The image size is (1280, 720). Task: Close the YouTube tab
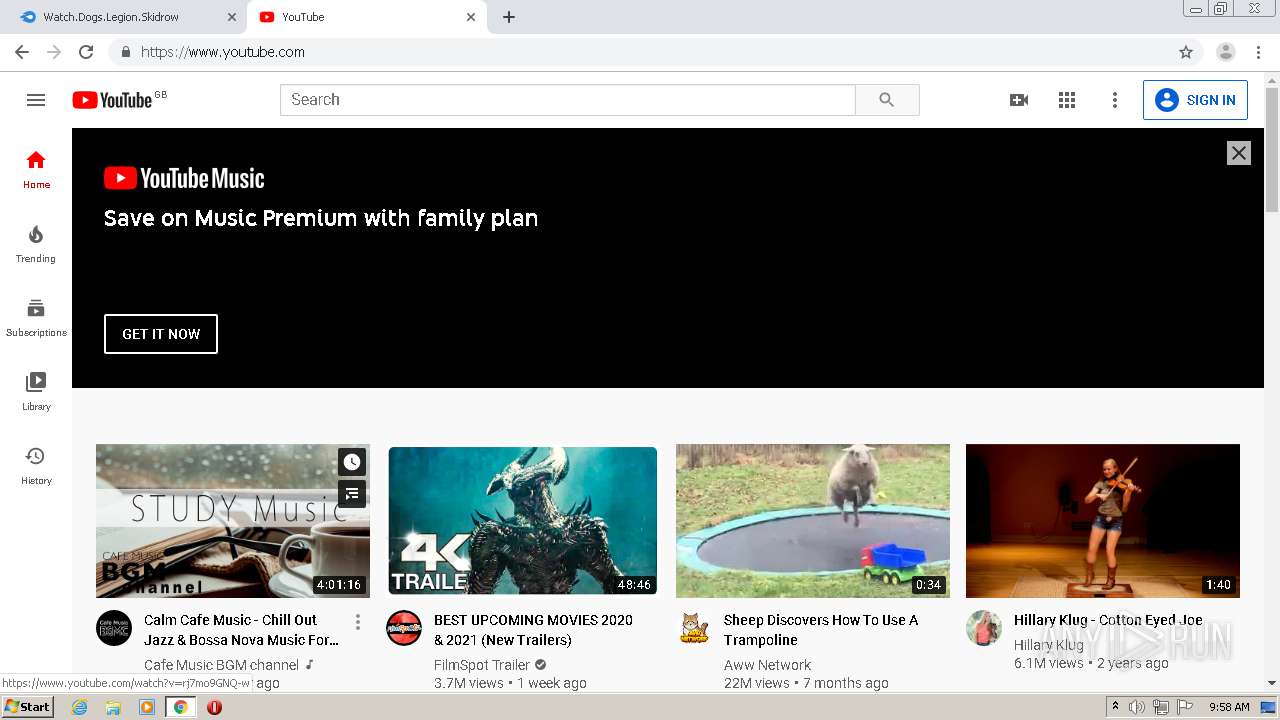click(x=471, y=17)
